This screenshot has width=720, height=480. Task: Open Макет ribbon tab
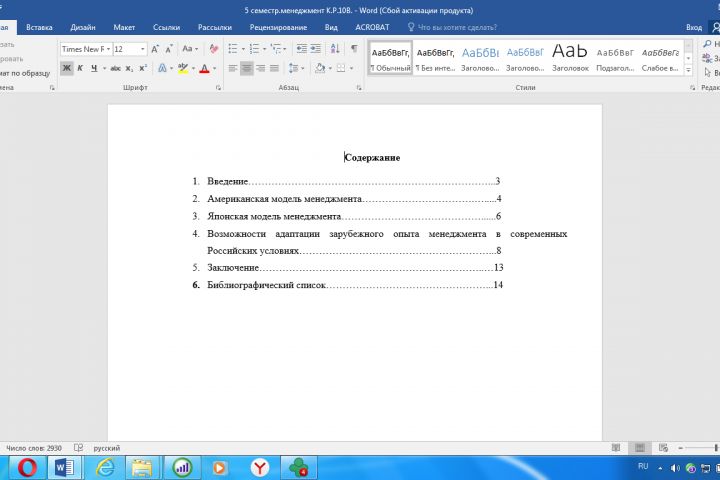(124, 27)
